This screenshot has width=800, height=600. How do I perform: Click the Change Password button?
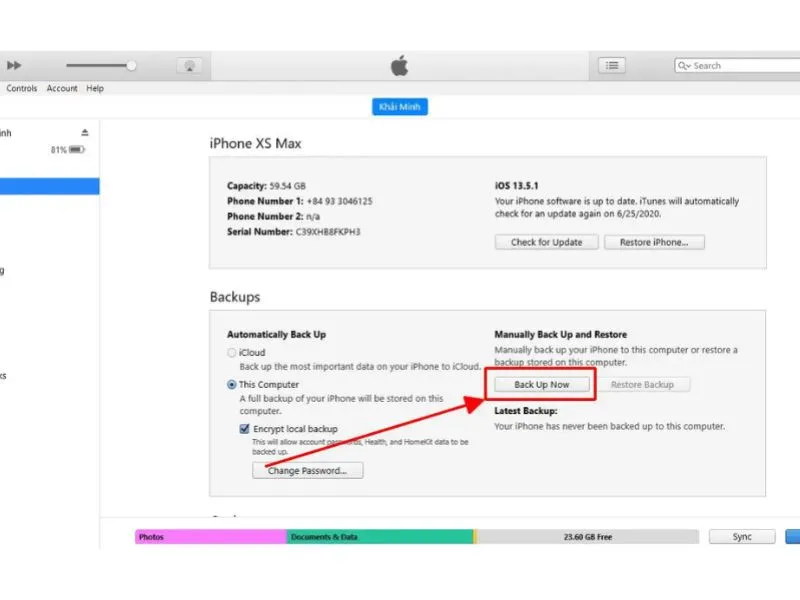point(308,470)
